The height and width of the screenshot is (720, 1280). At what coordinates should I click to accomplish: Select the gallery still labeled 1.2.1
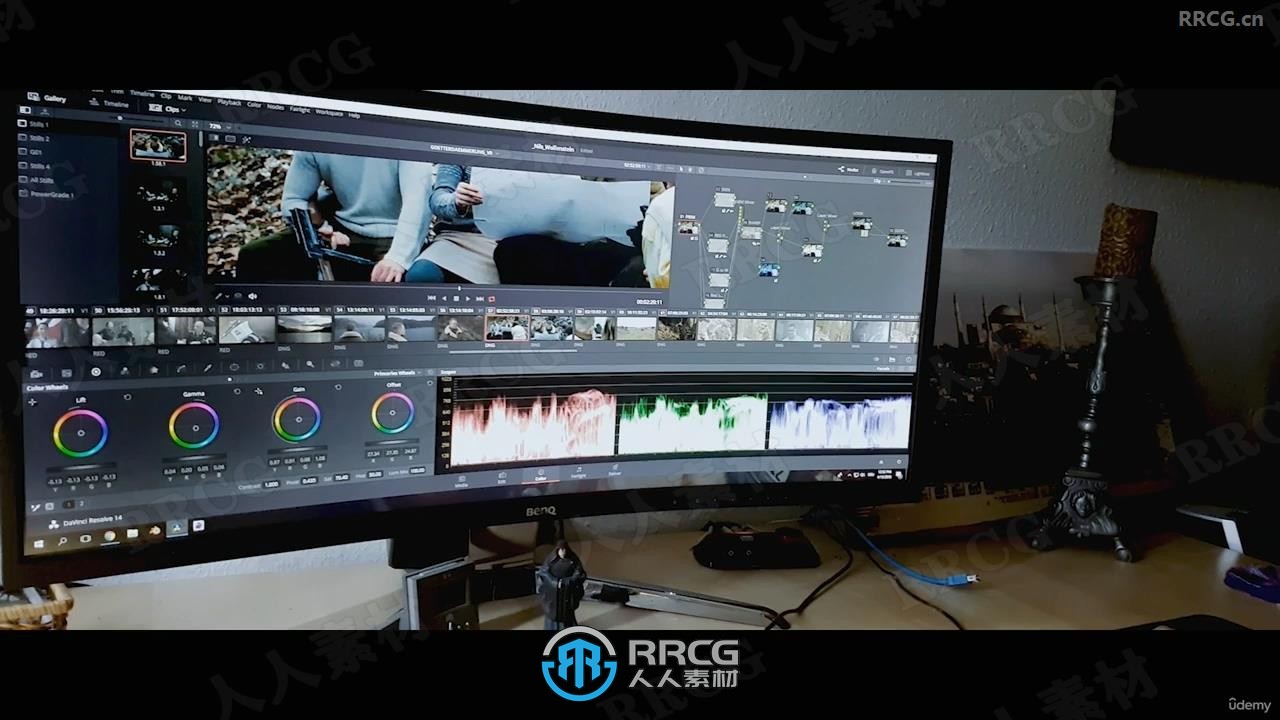coord(158,192)
